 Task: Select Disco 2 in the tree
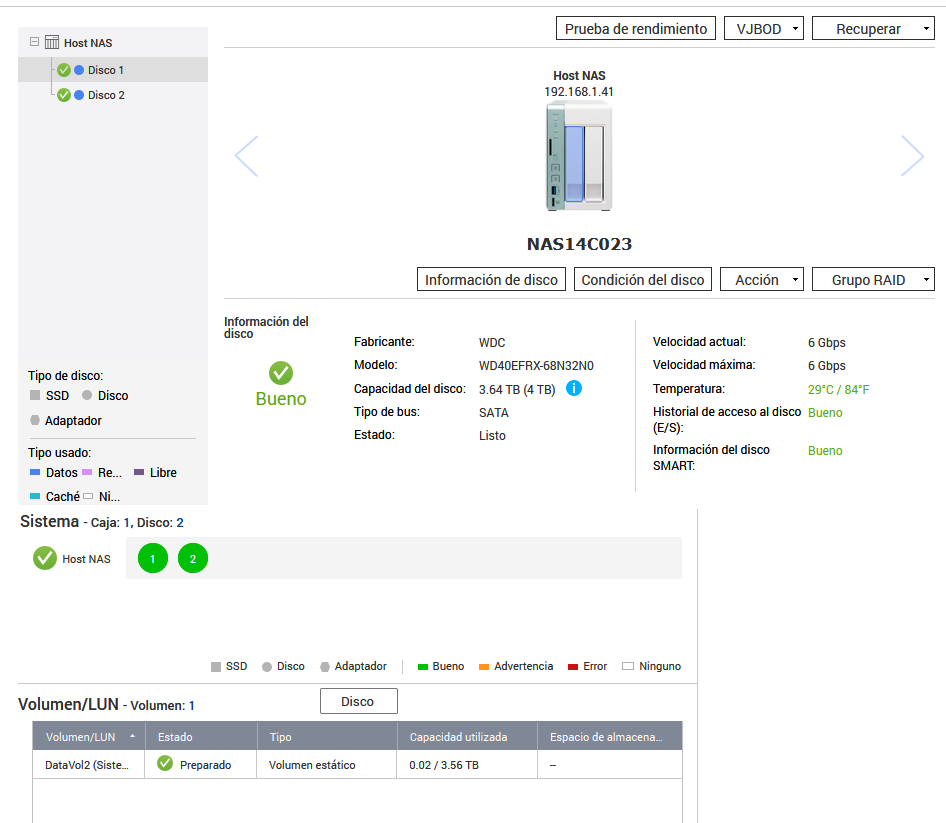click(106, 95)
